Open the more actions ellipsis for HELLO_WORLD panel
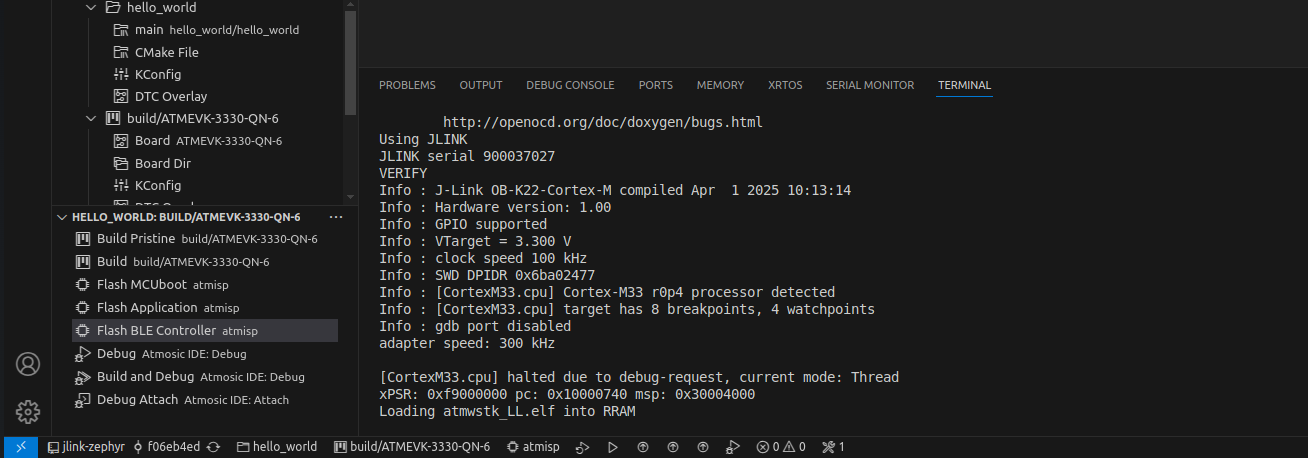 (336, 217)
